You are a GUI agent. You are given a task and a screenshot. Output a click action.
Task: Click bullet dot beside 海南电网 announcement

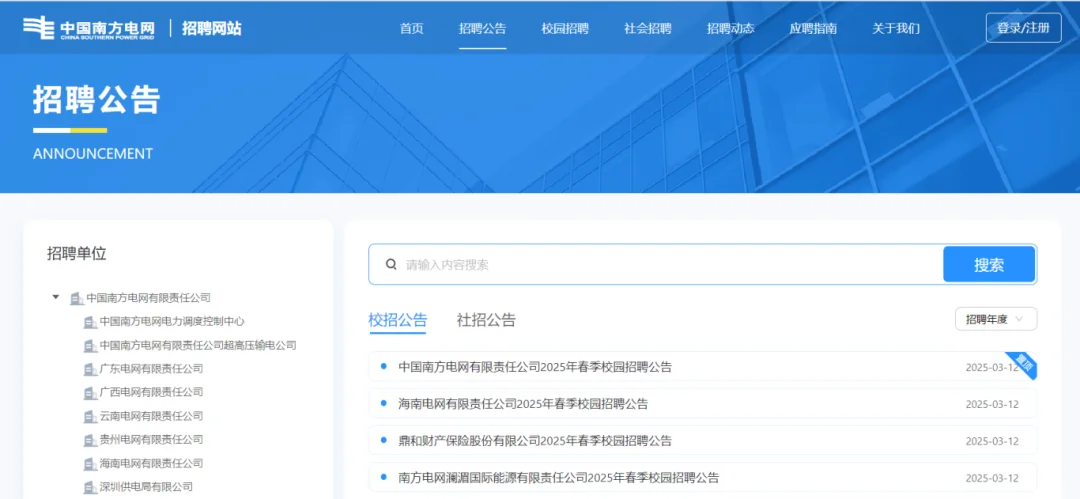pos(384,403)
